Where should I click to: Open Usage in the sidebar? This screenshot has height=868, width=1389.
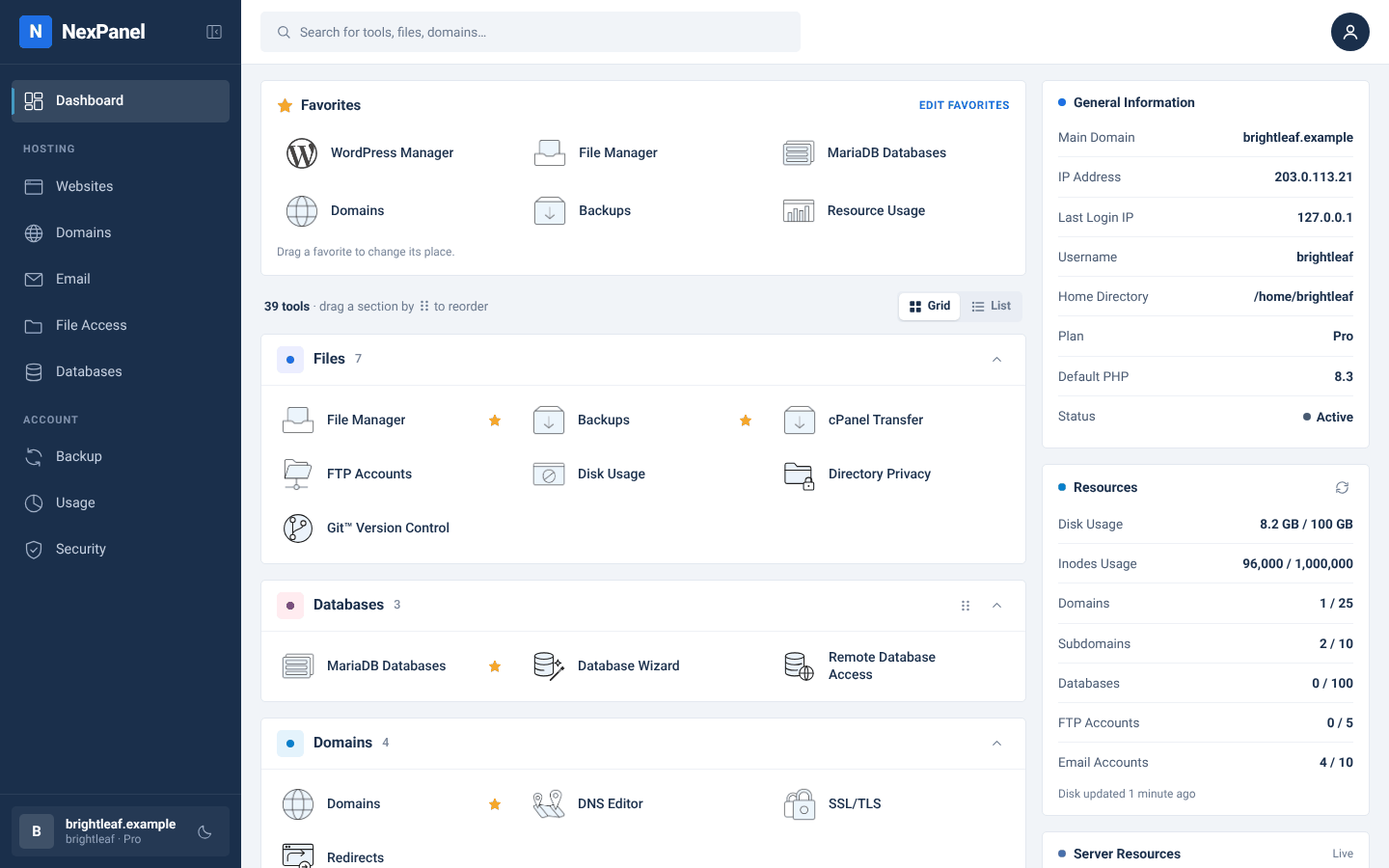point(121,502)
